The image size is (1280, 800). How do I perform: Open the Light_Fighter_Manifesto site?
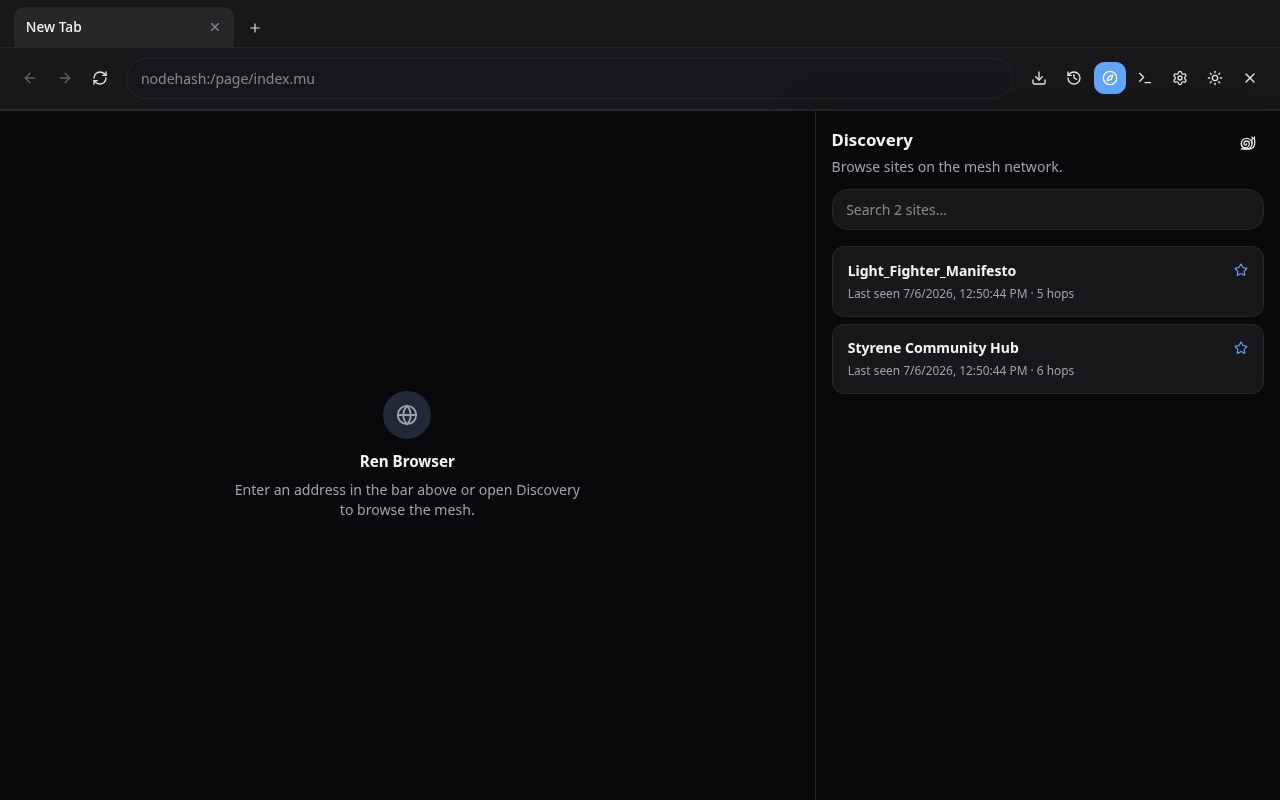pos(1048,281)
